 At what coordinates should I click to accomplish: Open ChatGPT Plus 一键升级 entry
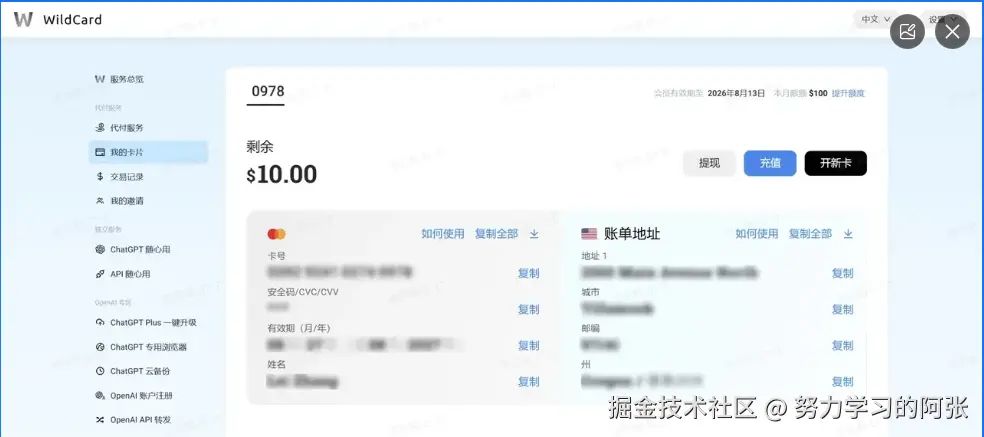coord(146,323)
